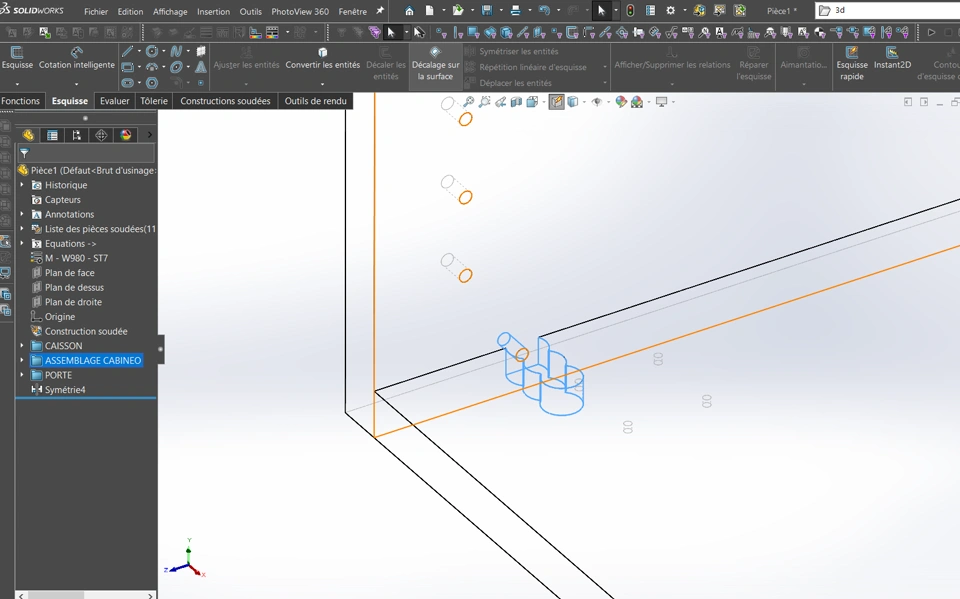Image resolution: width=960 pixels, height=599 pixels.
Task: Switch to Constructions soudées tab
Action: coord(225,101)
